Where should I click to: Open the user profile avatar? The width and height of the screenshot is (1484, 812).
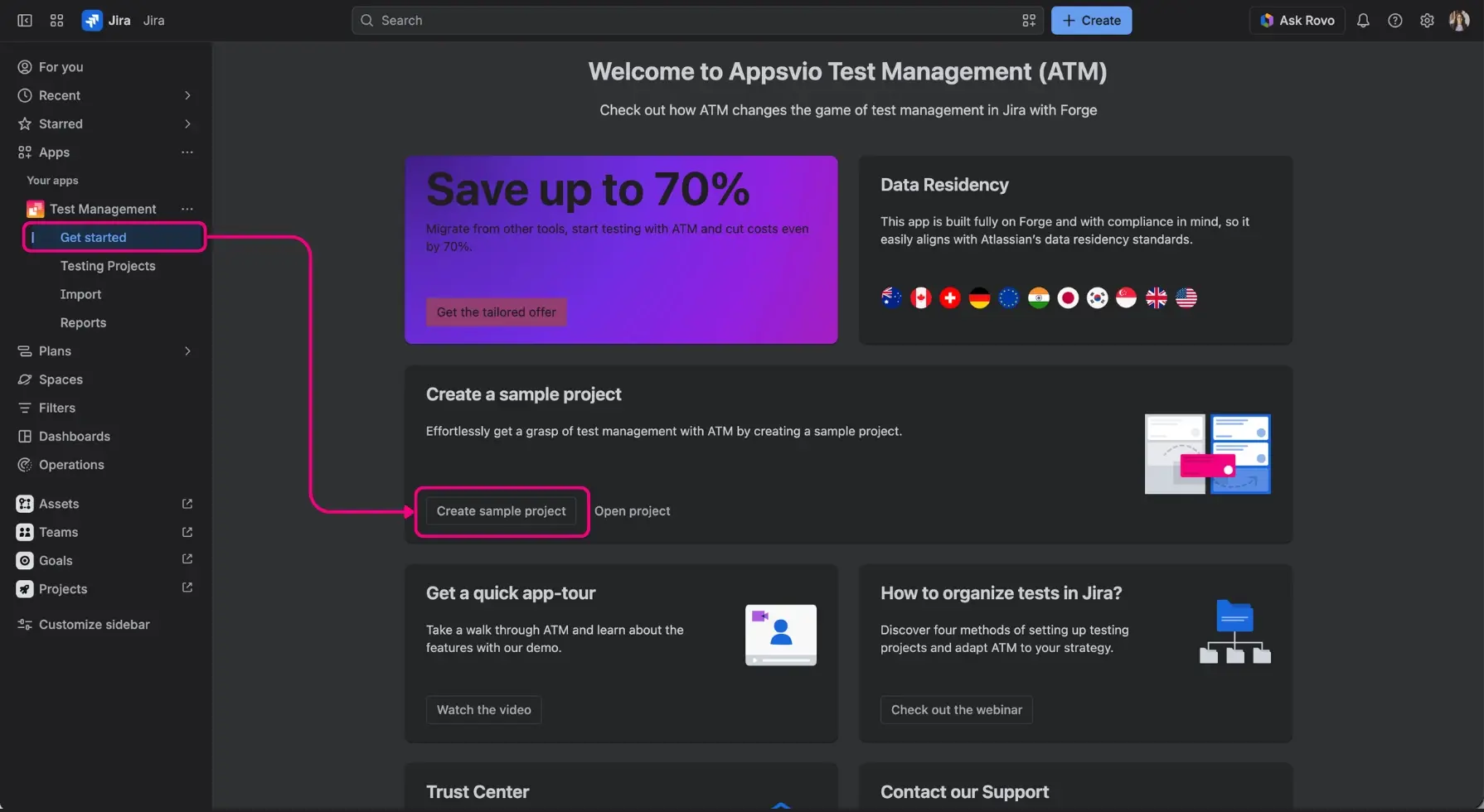(1459, 21)
